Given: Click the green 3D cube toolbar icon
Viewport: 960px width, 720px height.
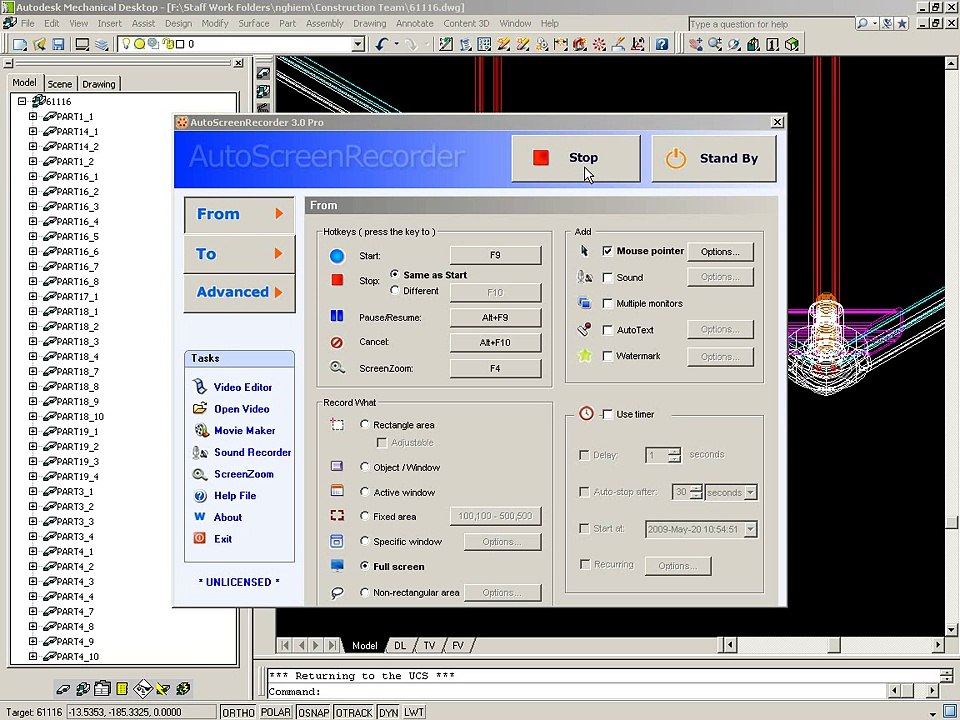Looking at the screenshot, I should (792, 44).
